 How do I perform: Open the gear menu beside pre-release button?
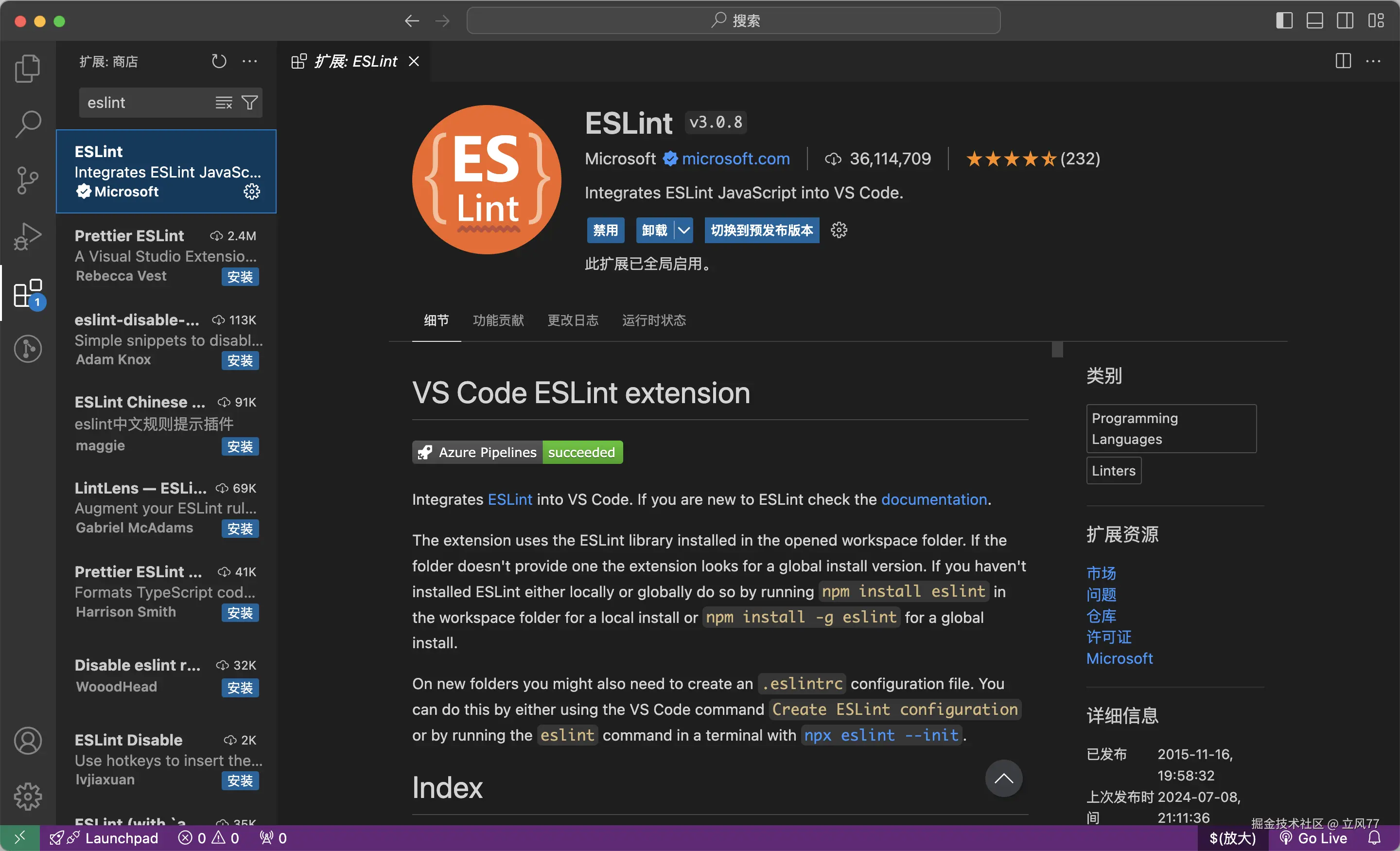click(839, 230)
